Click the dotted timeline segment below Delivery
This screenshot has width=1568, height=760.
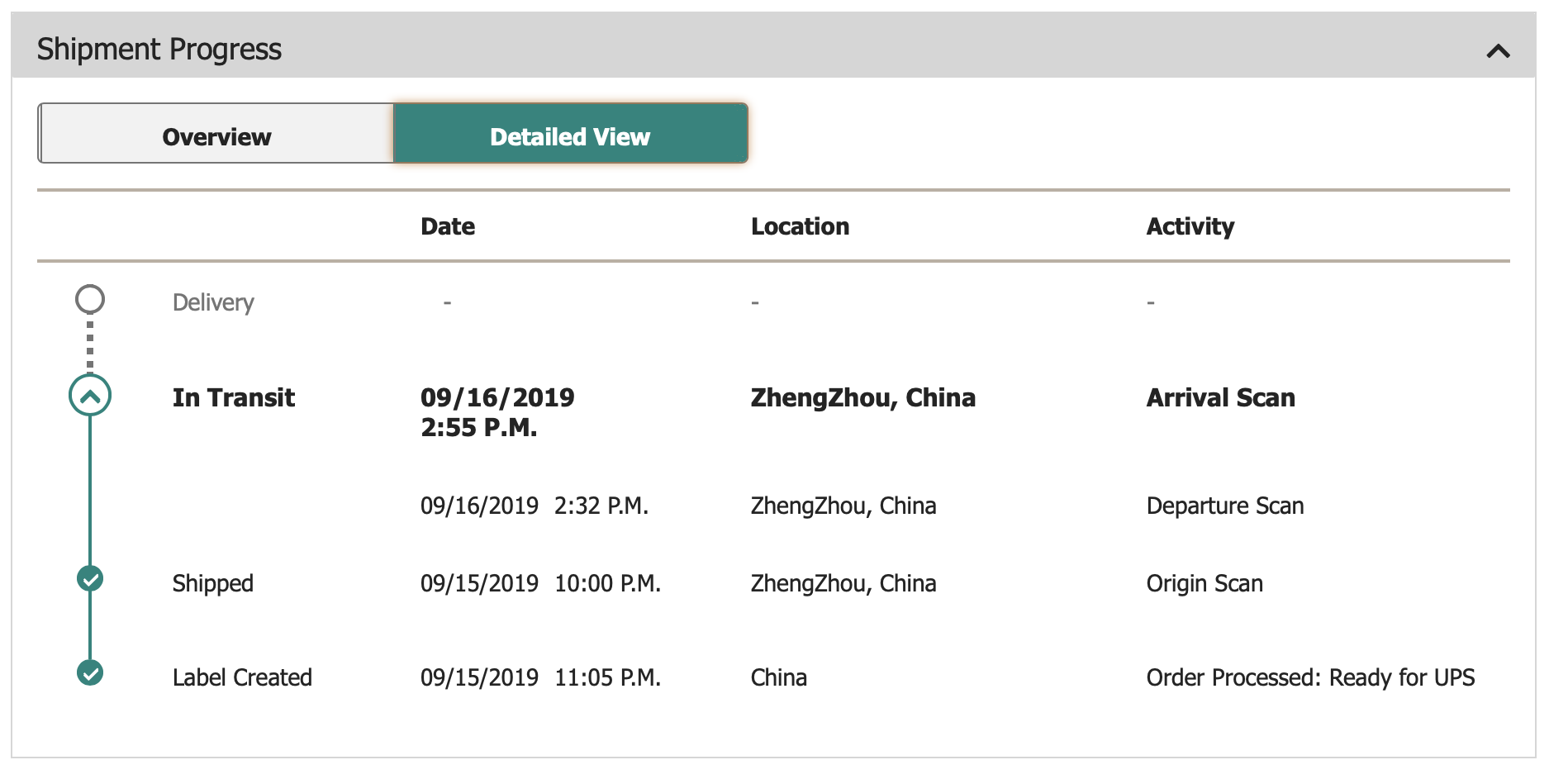pyautogui.click(x=90, y=344)
